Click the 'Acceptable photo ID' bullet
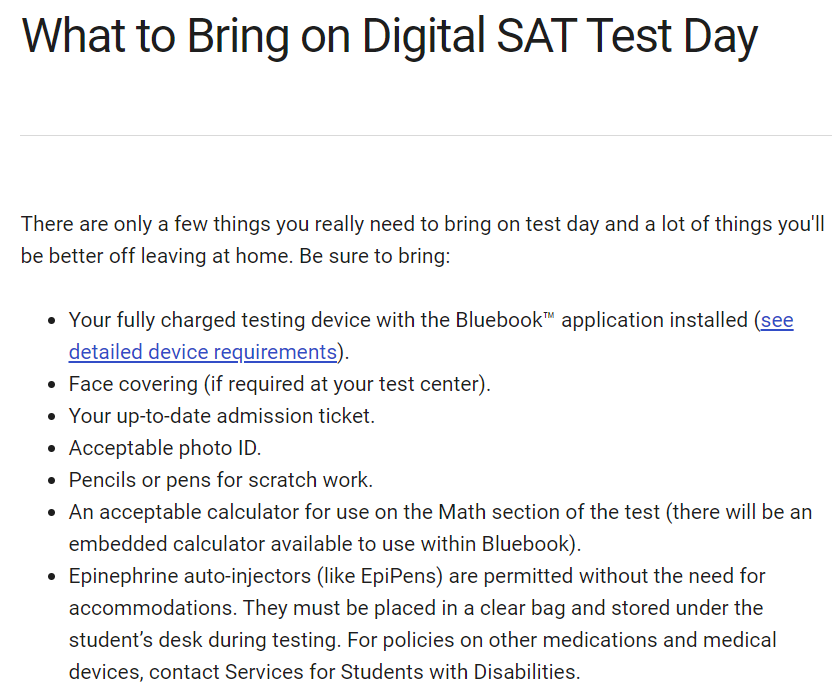 click(x=165, y=448)
